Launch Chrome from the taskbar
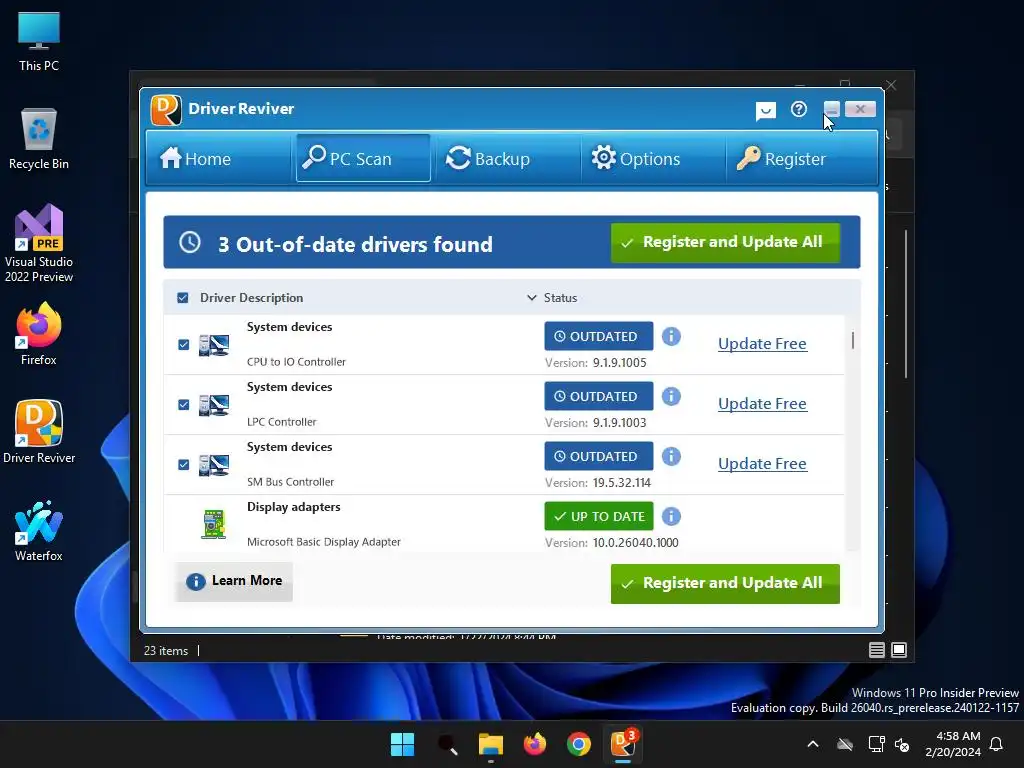The height and width of the screenshot is (768, 1024). (x=579, y=744)
